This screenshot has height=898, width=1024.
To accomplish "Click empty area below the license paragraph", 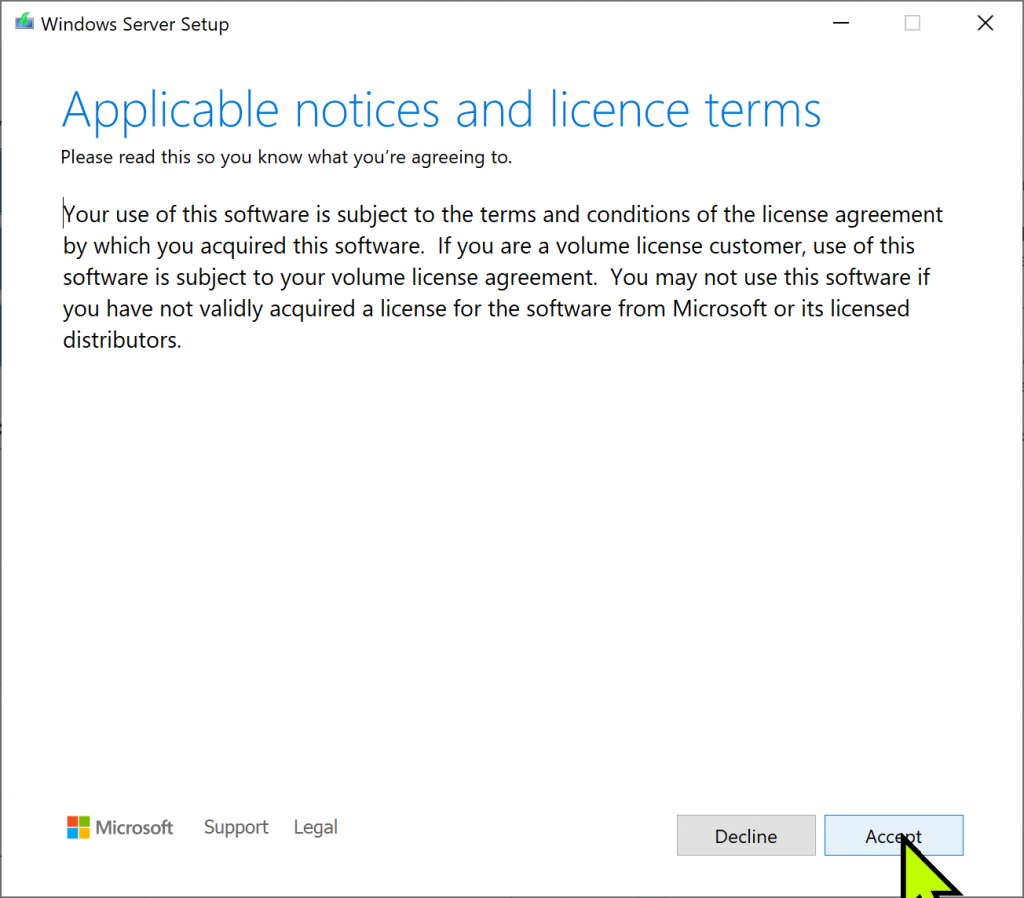I will tap(500, 550).
